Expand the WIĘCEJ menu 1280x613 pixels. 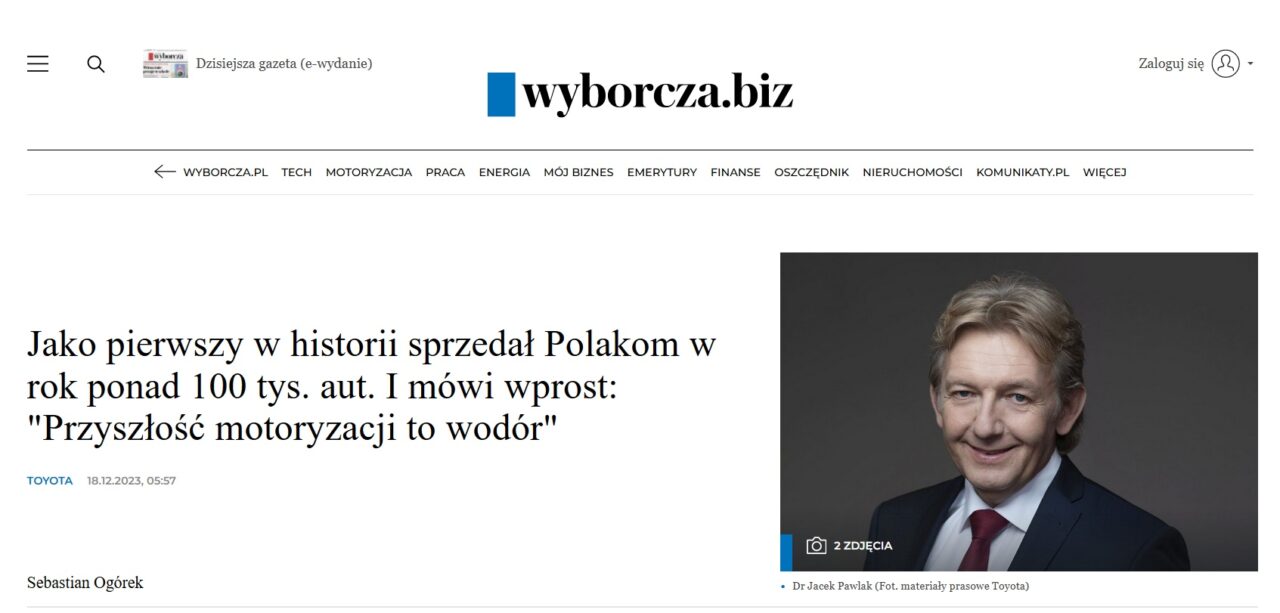[1105, 172]
